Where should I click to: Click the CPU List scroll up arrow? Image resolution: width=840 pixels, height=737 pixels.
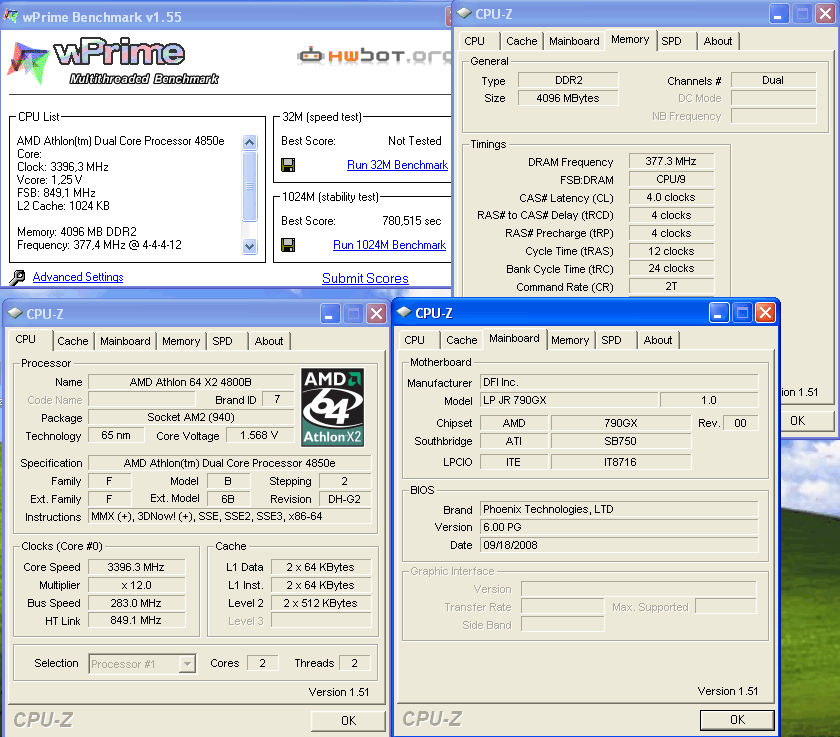coord(249,142)
